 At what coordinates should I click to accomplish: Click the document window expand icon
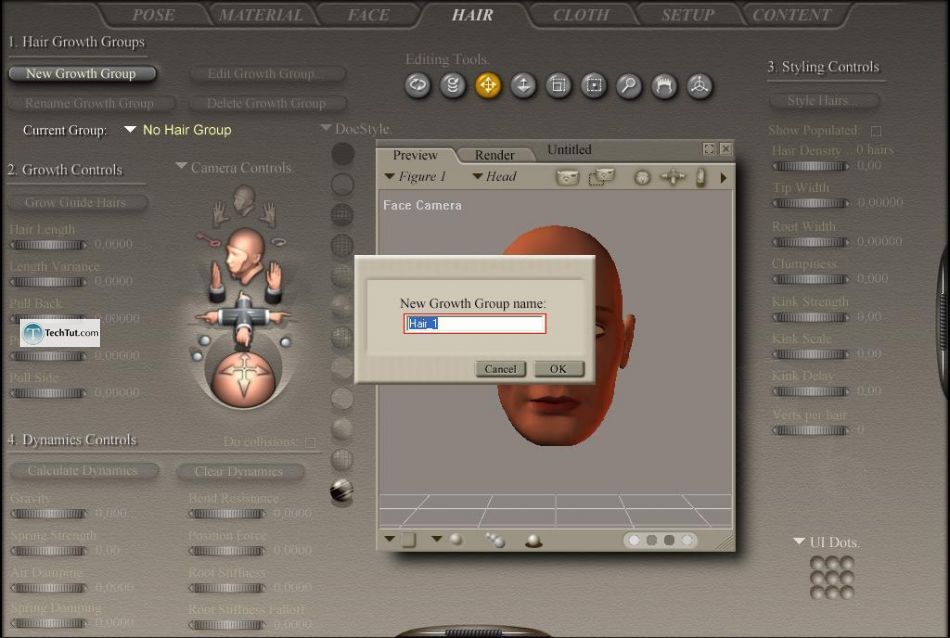[x=709, y=149]
